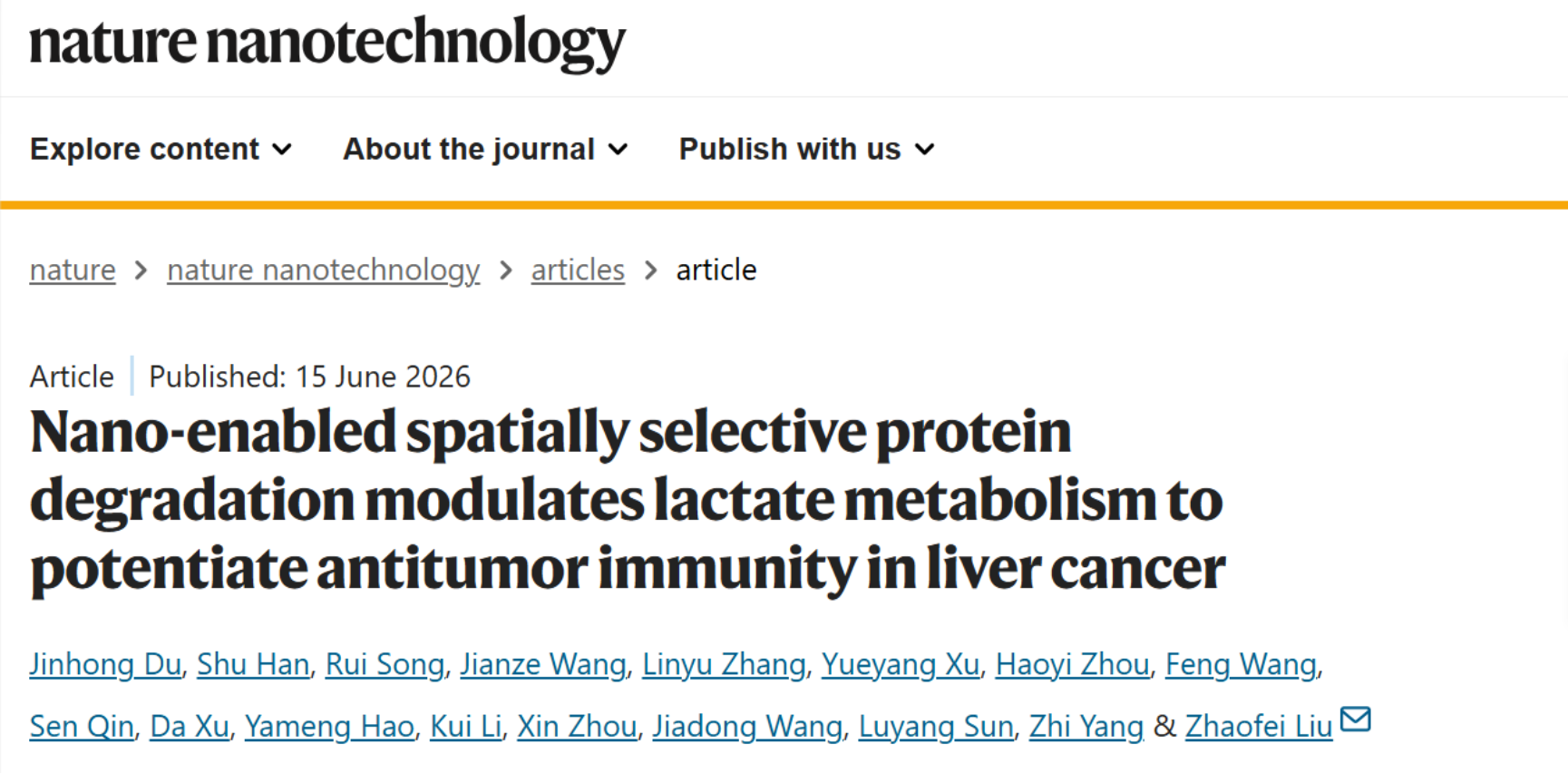Select author Luyang Sun
Screen dimensions: 1568x774
(936, 726)
